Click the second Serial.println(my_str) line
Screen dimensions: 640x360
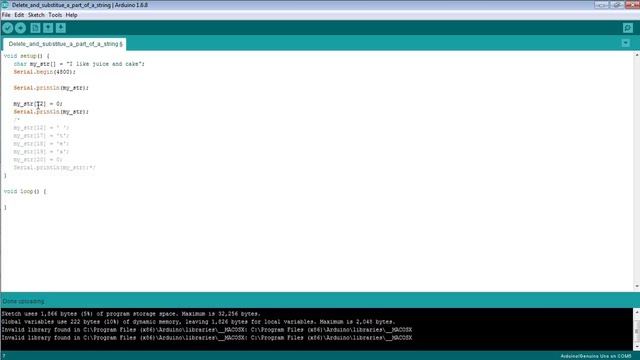pos(51,112)
